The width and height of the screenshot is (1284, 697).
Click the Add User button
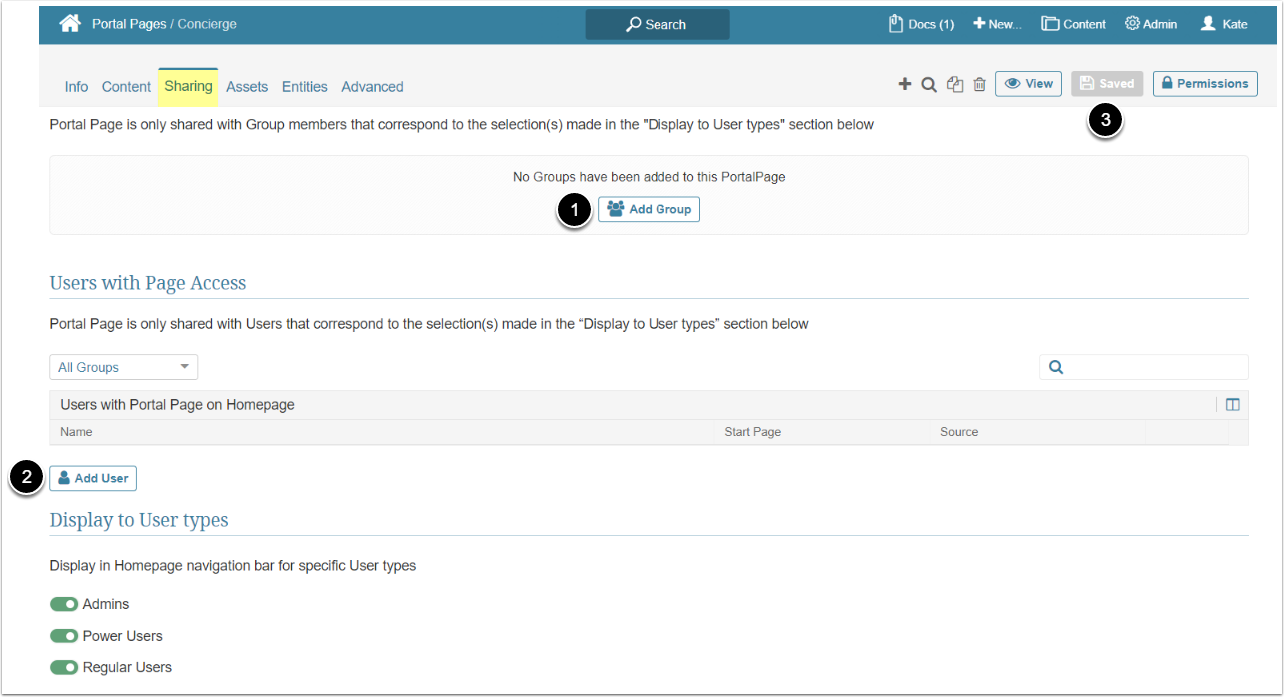tap(93, 478)
